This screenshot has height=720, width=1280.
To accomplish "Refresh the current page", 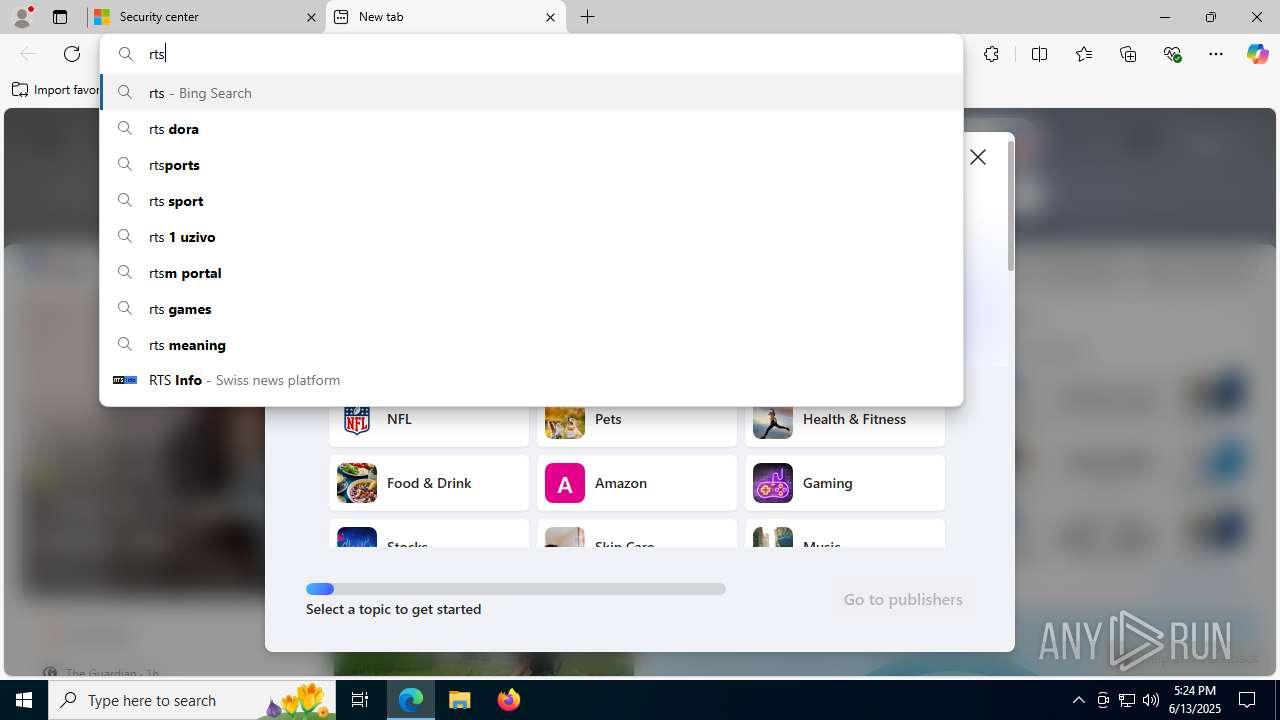I will (72, 54).
